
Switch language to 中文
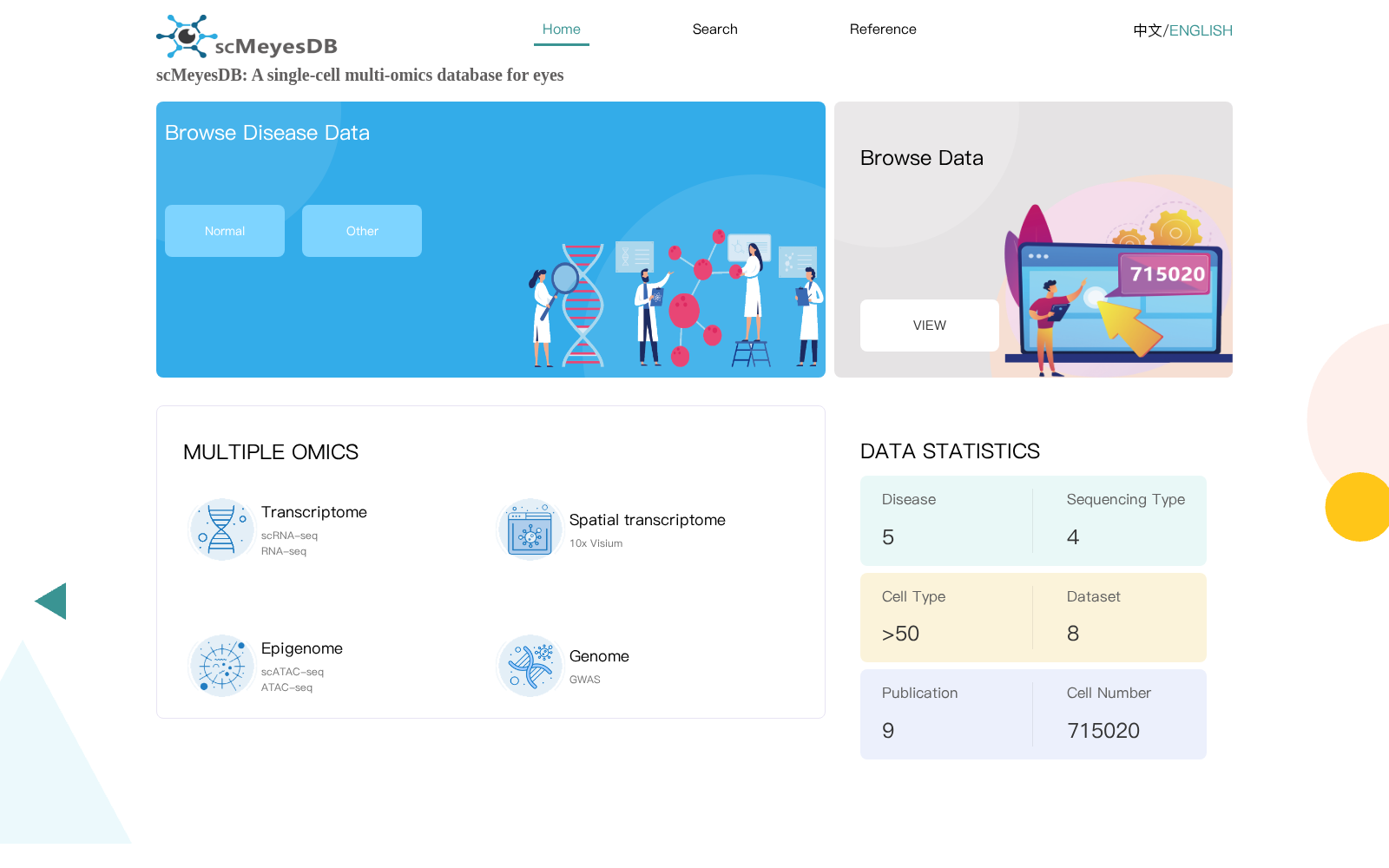point(1148,30)
